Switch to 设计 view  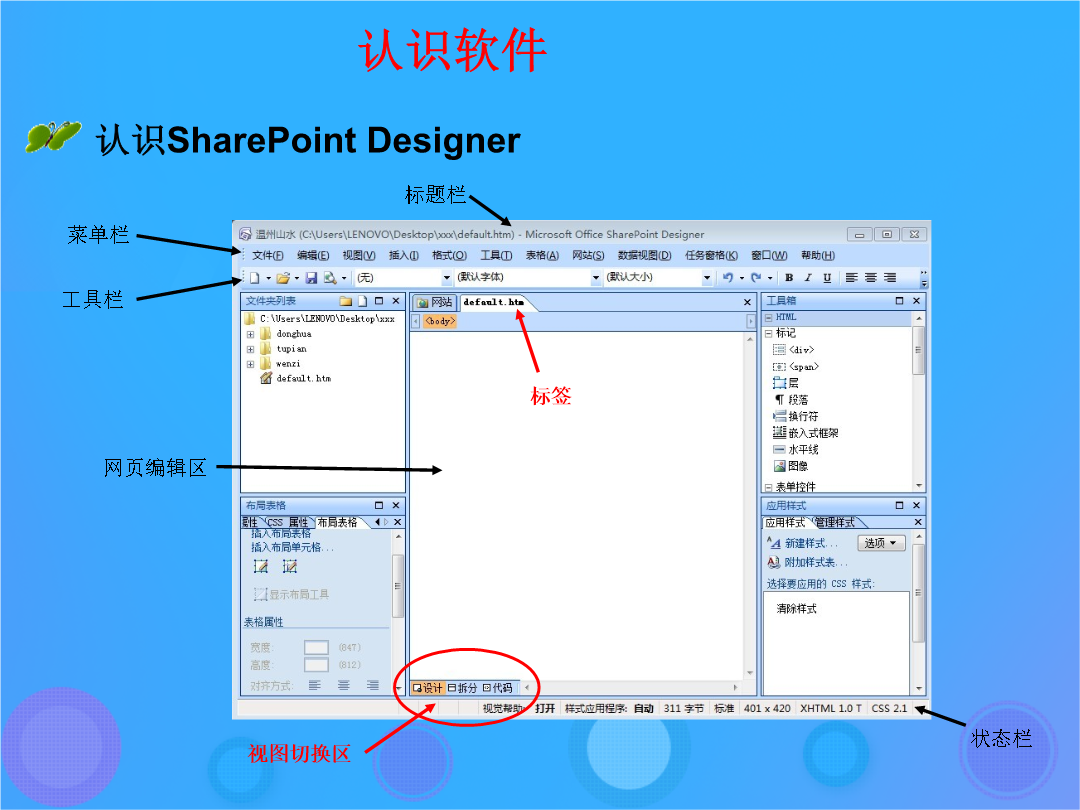click(x=428, y=687)
